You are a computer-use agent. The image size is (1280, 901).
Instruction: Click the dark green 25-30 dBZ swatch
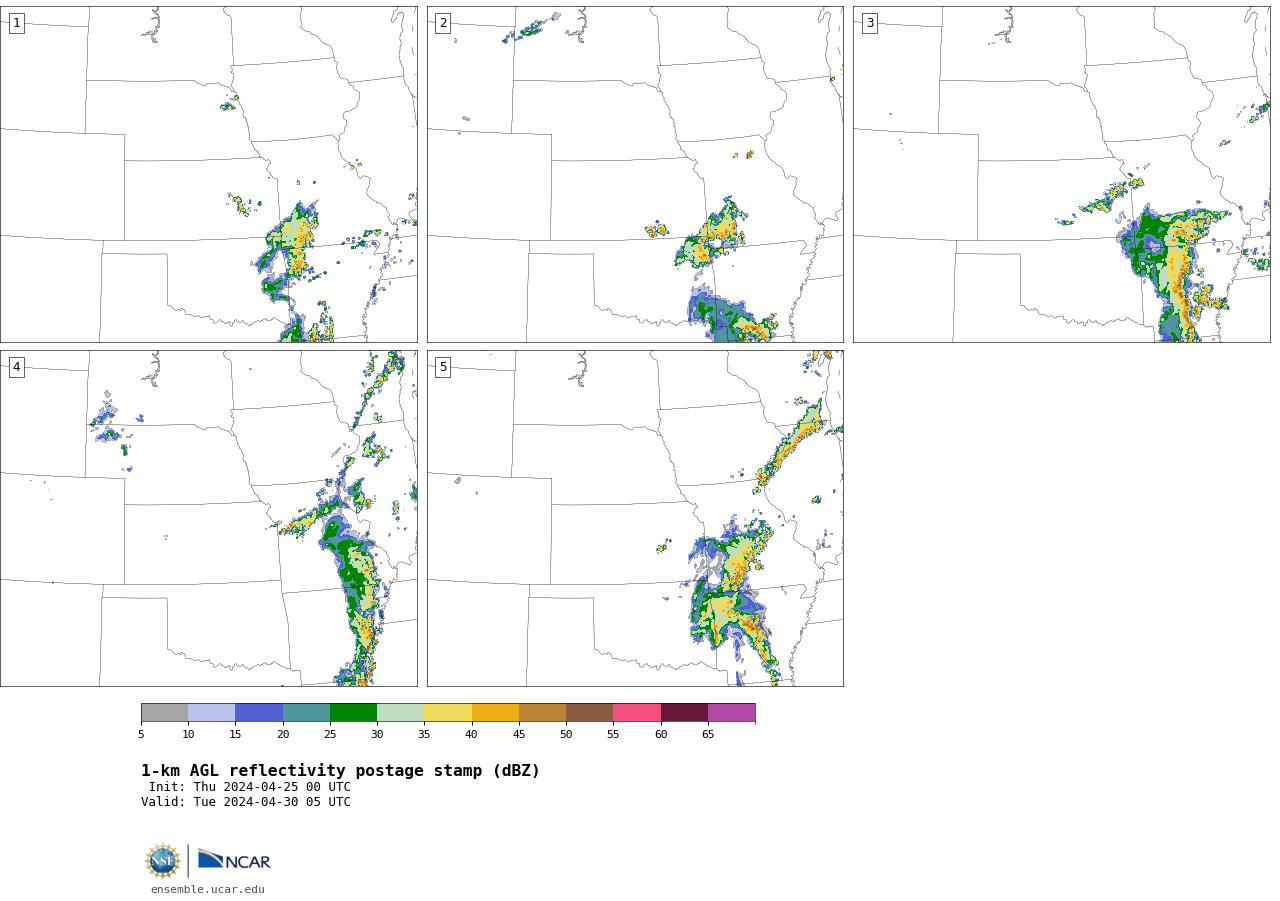pyautogui.click(x=353, y=712)
